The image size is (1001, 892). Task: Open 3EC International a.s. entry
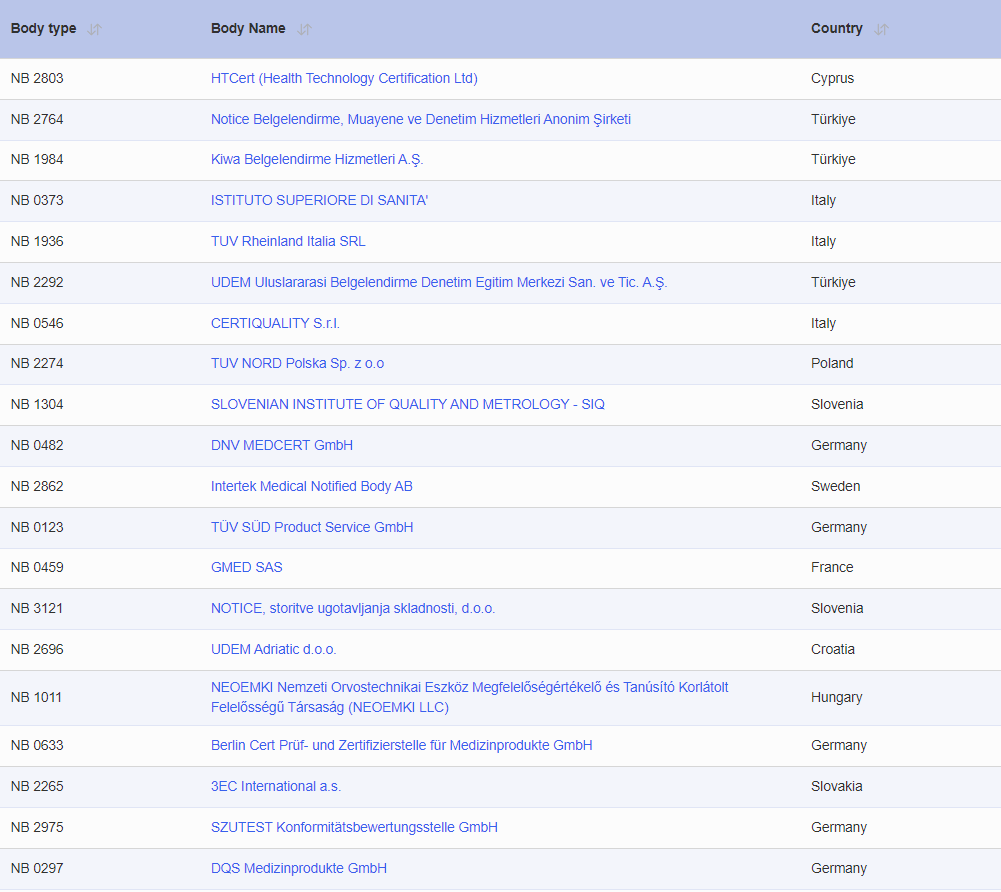[x=275, y=787]
